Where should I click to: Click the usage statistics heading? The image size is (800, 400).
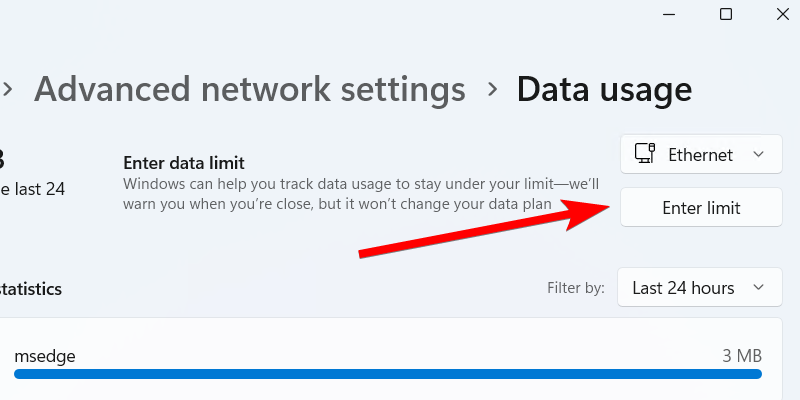tap(30, 289)
